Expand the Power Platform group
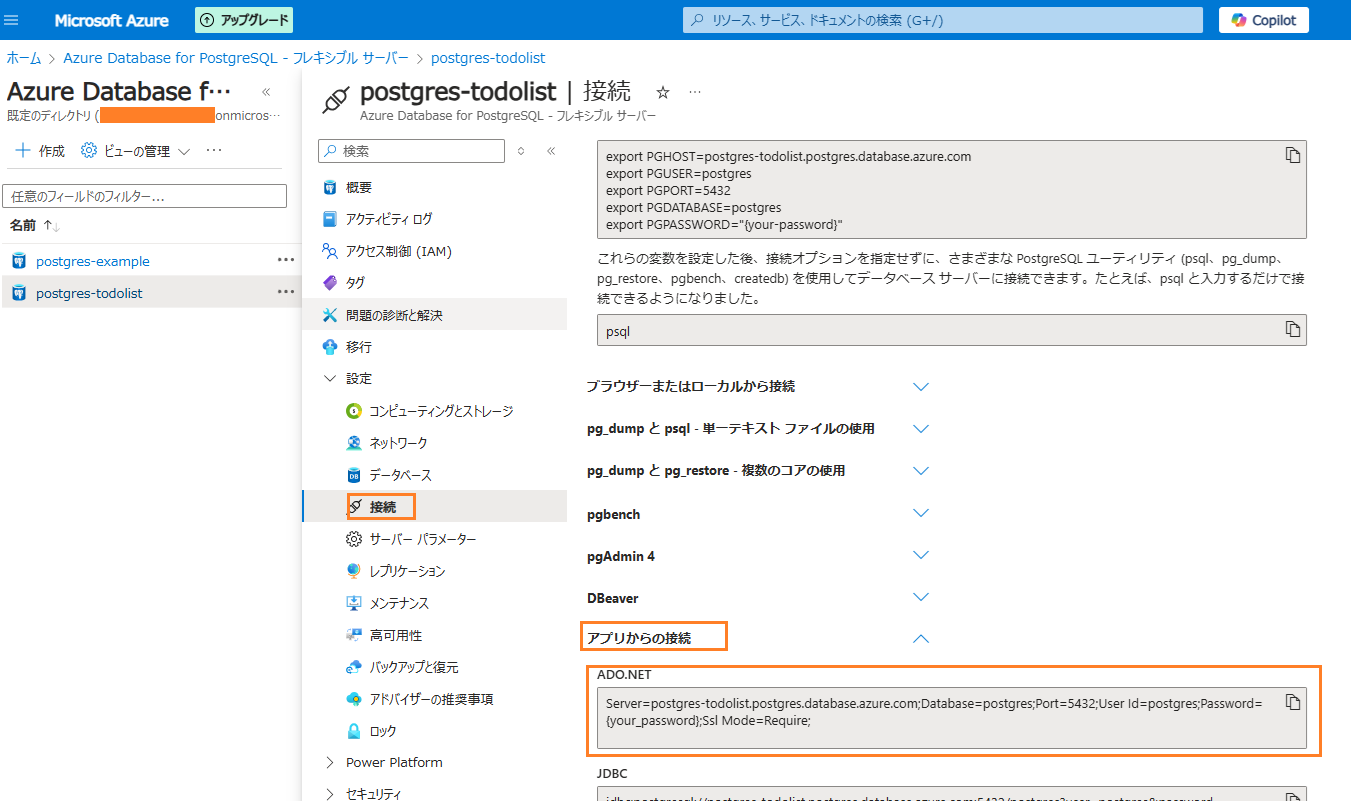The height and width of the screenshot is (801, 1351). [330, 762]
